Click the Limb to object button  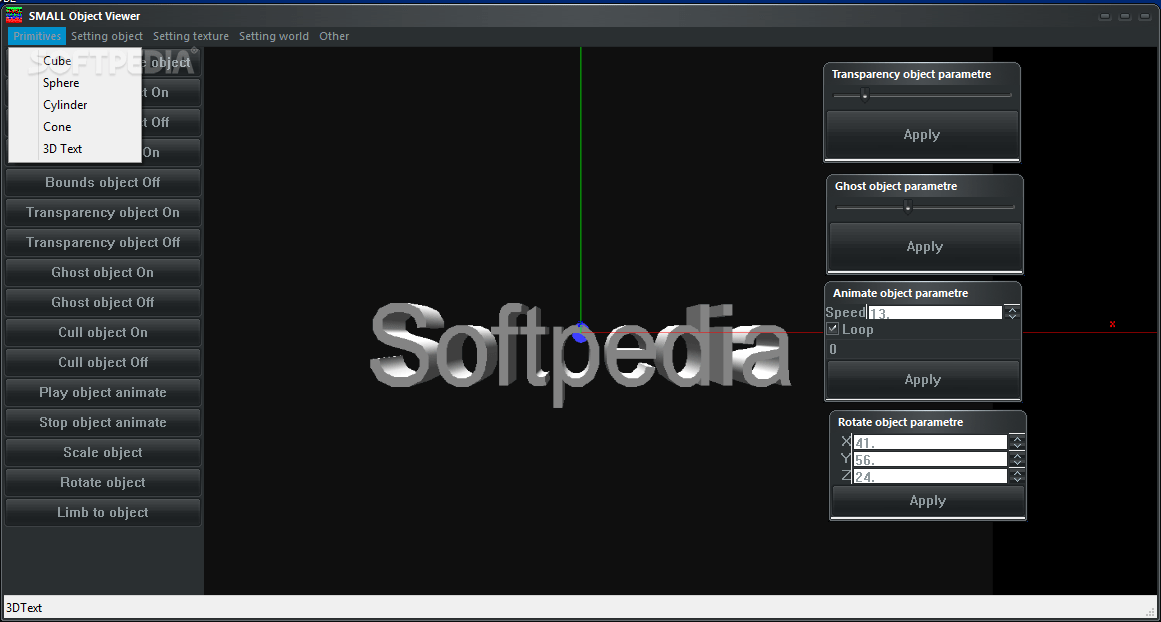click(103, 512)
